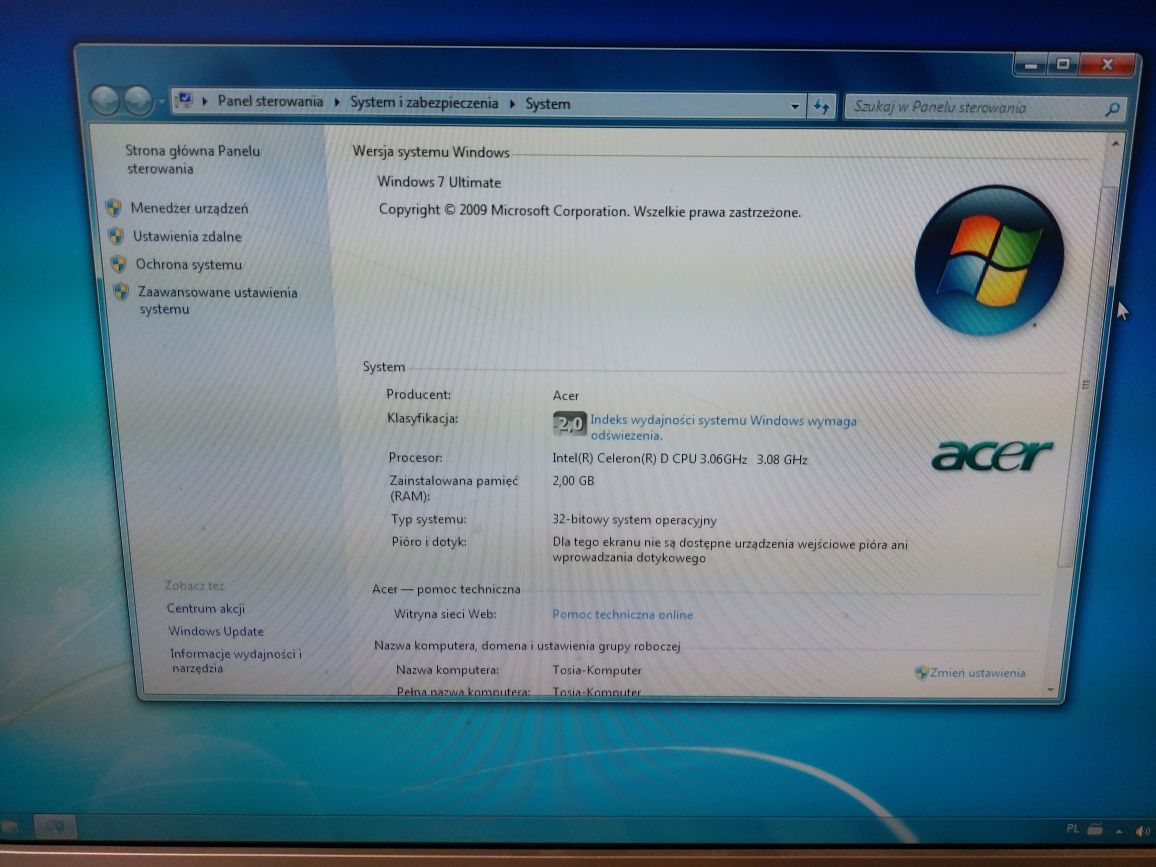Click the volume speaker tray icon
Viewport: 1156px width, 867px height.
click(1143, 831)
